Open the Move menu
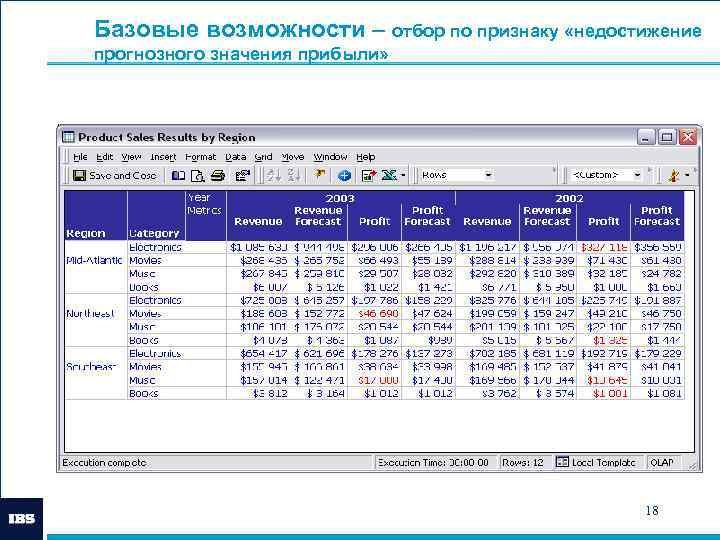 click(292, 157)
